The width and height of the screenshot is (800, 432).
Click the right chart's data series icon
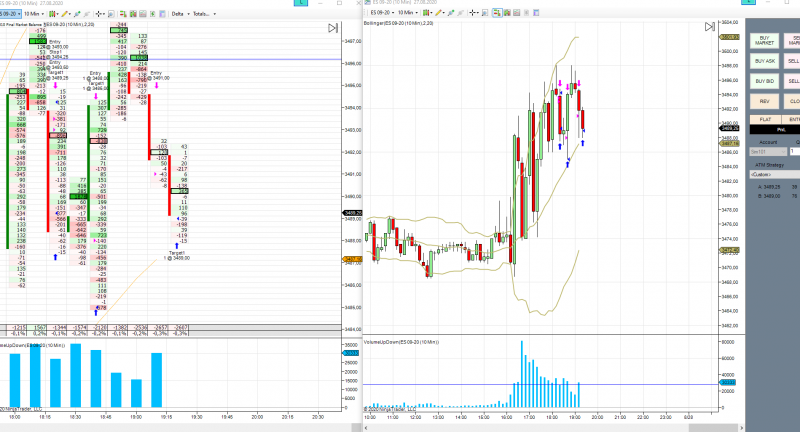pos(517,12)
